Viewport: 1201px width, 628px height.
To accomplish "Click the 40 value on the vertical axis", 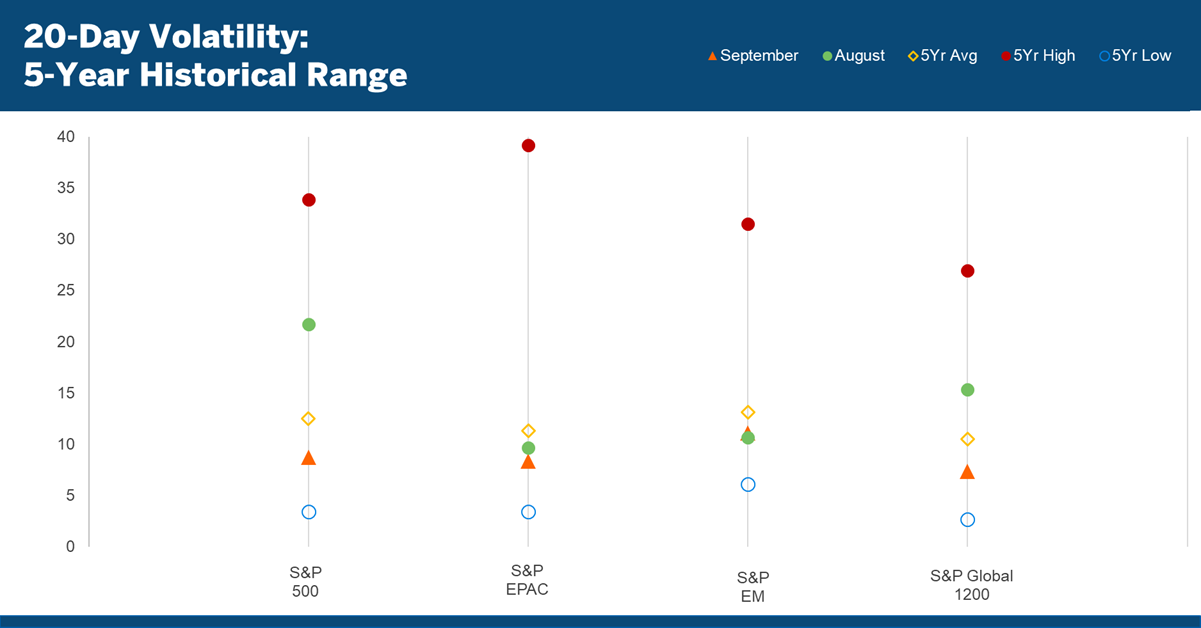I will click(66, 136).
